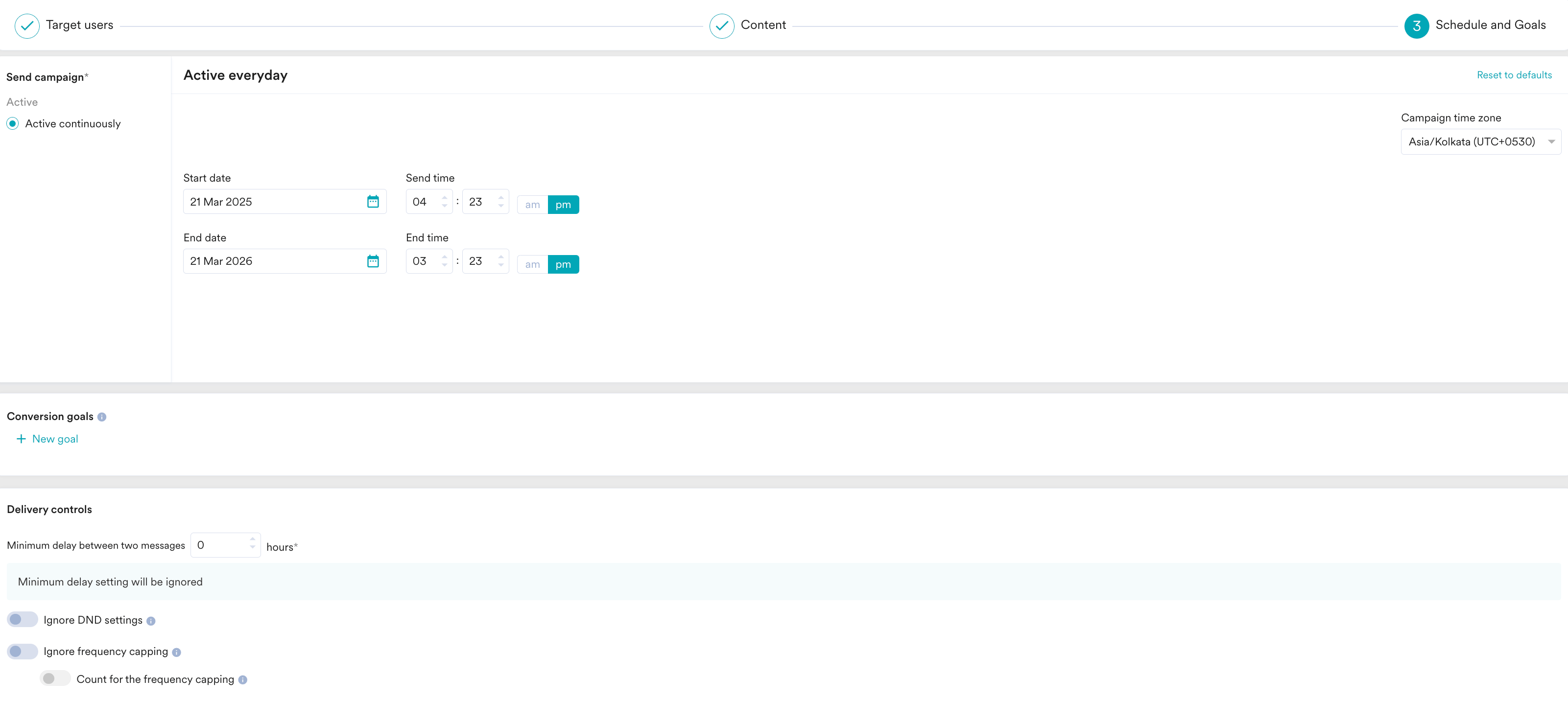Increase the minimum delay hours value
The image size is (1568, 701).
point(252,539)
